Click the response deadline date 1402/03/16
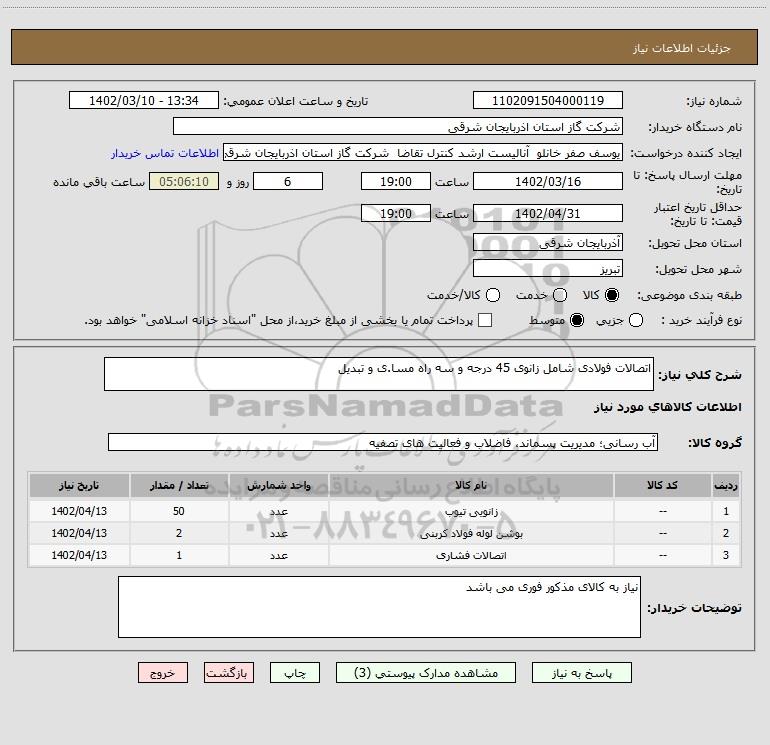Screen dimensions: 770x745 coord(548,181)
